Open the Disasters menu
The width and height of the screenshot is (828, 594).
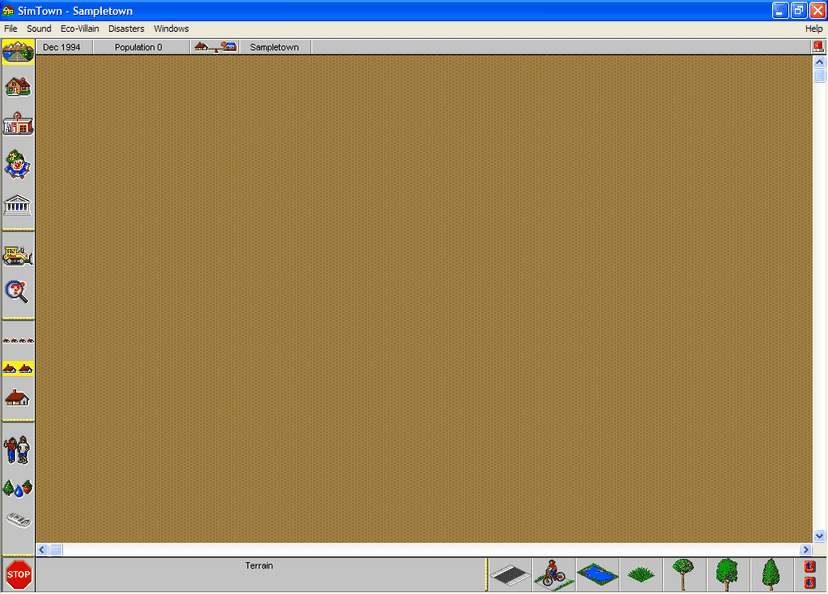pos(126,29)
